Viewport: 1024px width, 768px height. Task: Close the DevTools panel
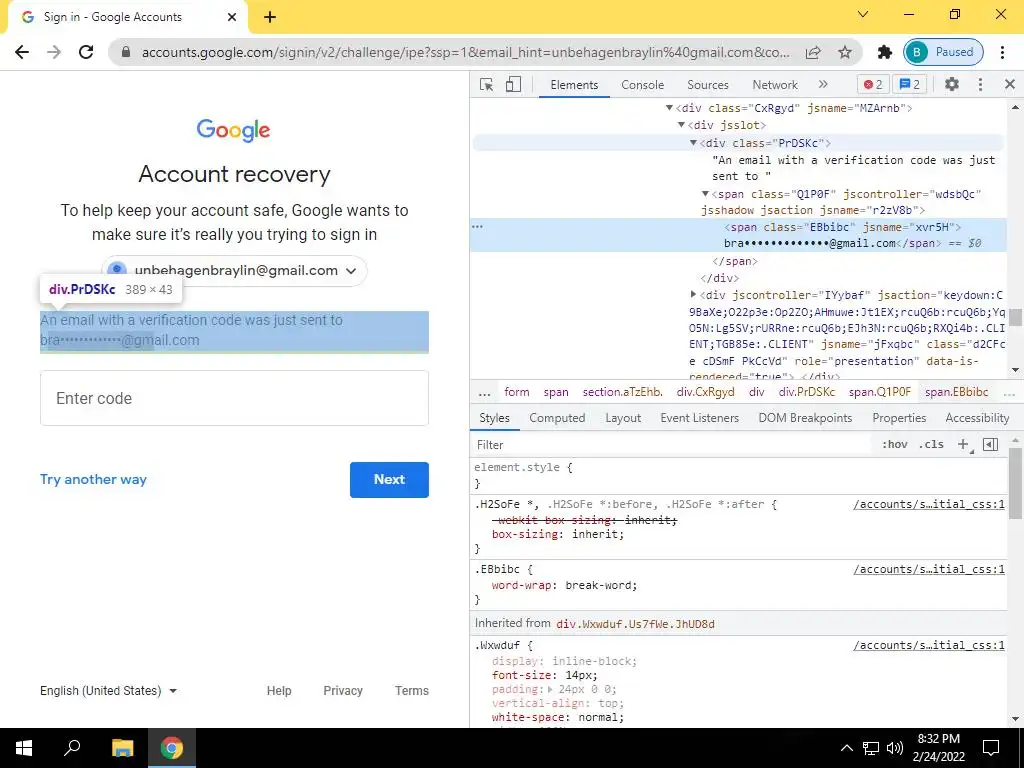[1010, 84]
